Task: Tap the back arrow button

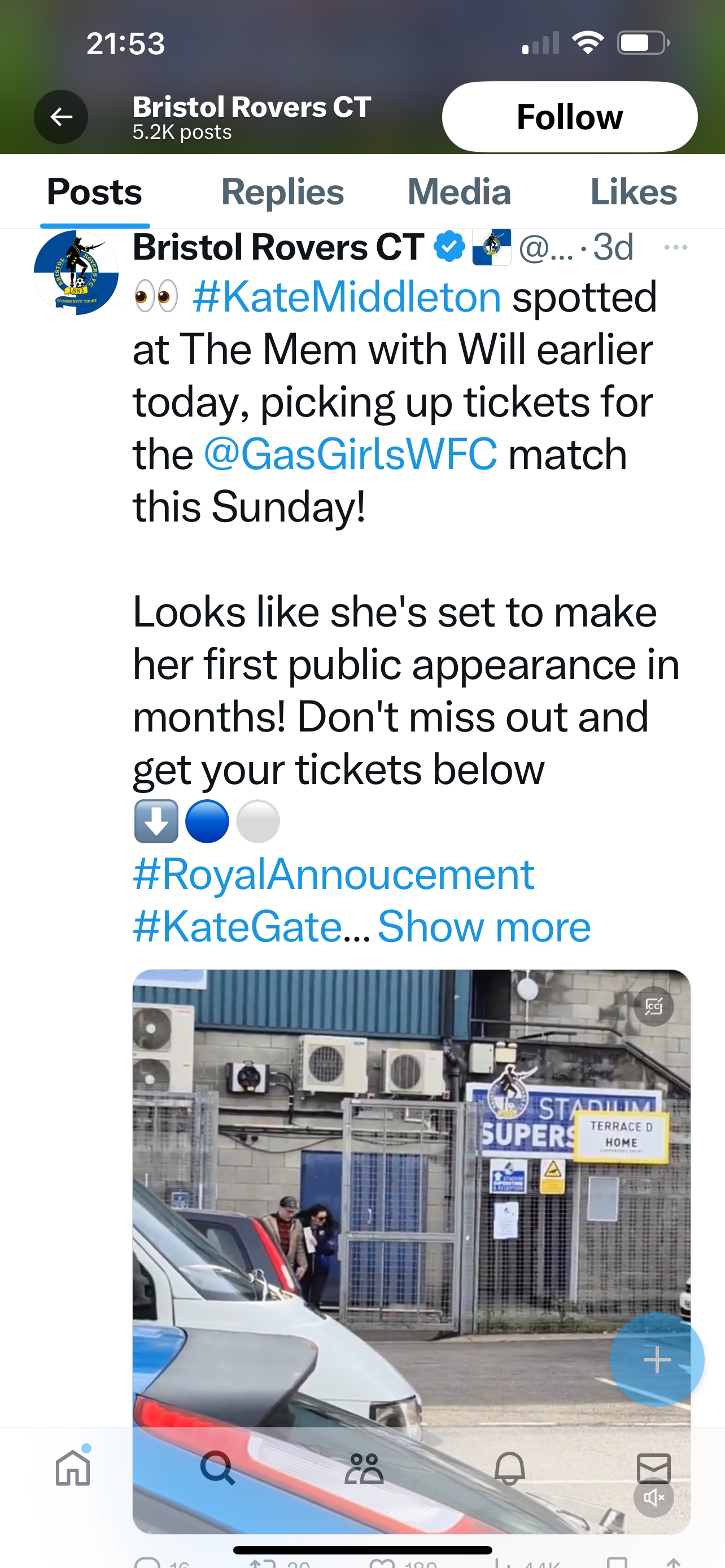Action: coord(61,117)
